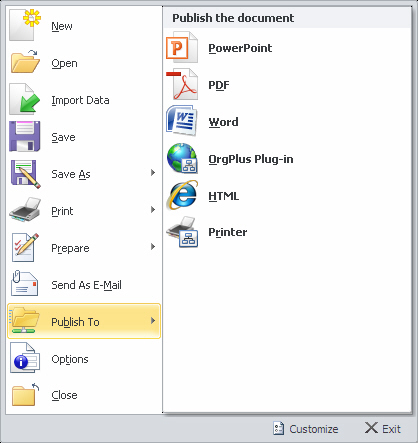The height and width of the screenshot is (443, 418).
Task: Select the PDF document icon
Action: tap(182, 84)
